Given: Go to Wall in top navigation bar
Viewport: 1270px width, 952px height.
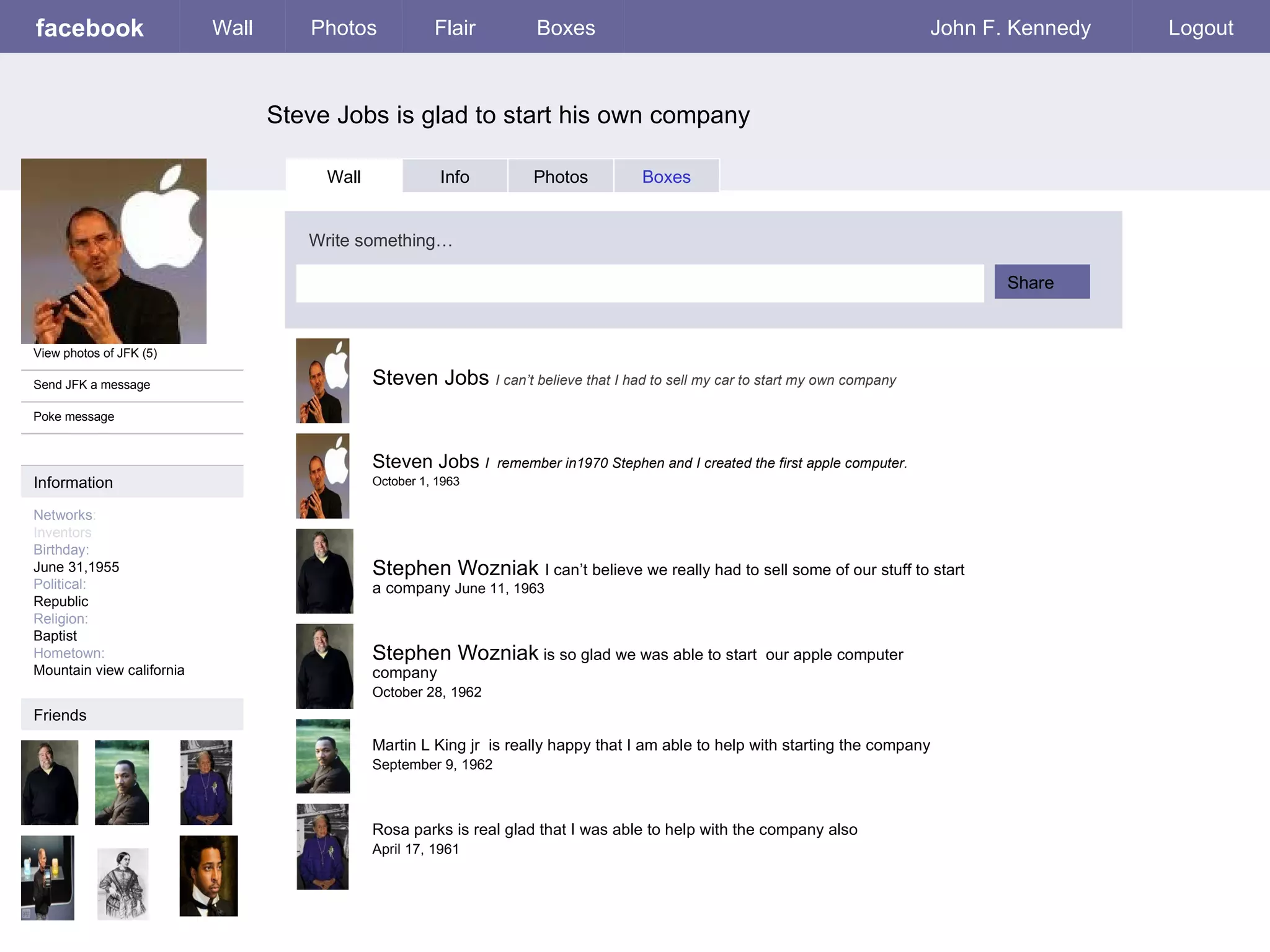Looking at the screenshot, I should pyautogui.click(x=232, y=28).
